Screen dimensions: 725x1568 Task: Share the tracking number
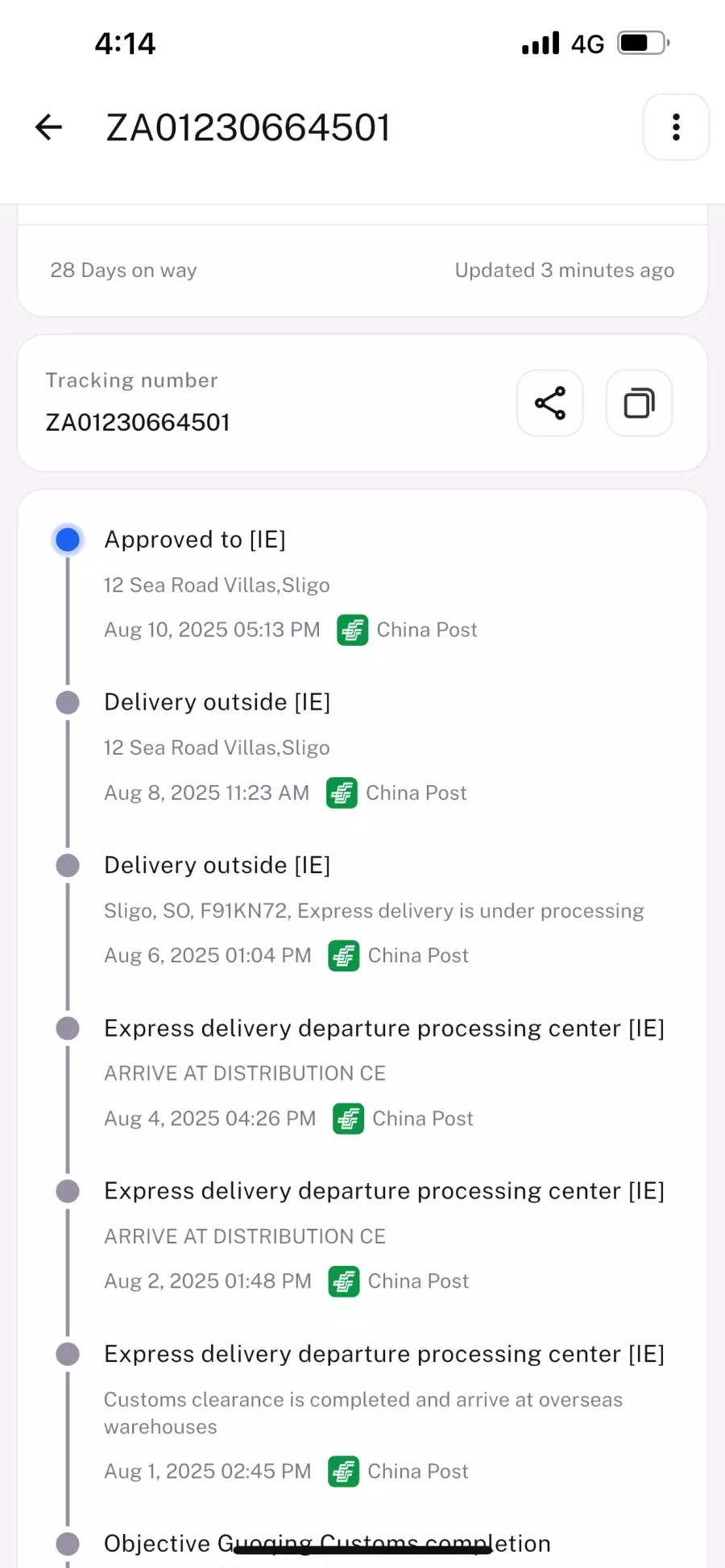[550, 403]
